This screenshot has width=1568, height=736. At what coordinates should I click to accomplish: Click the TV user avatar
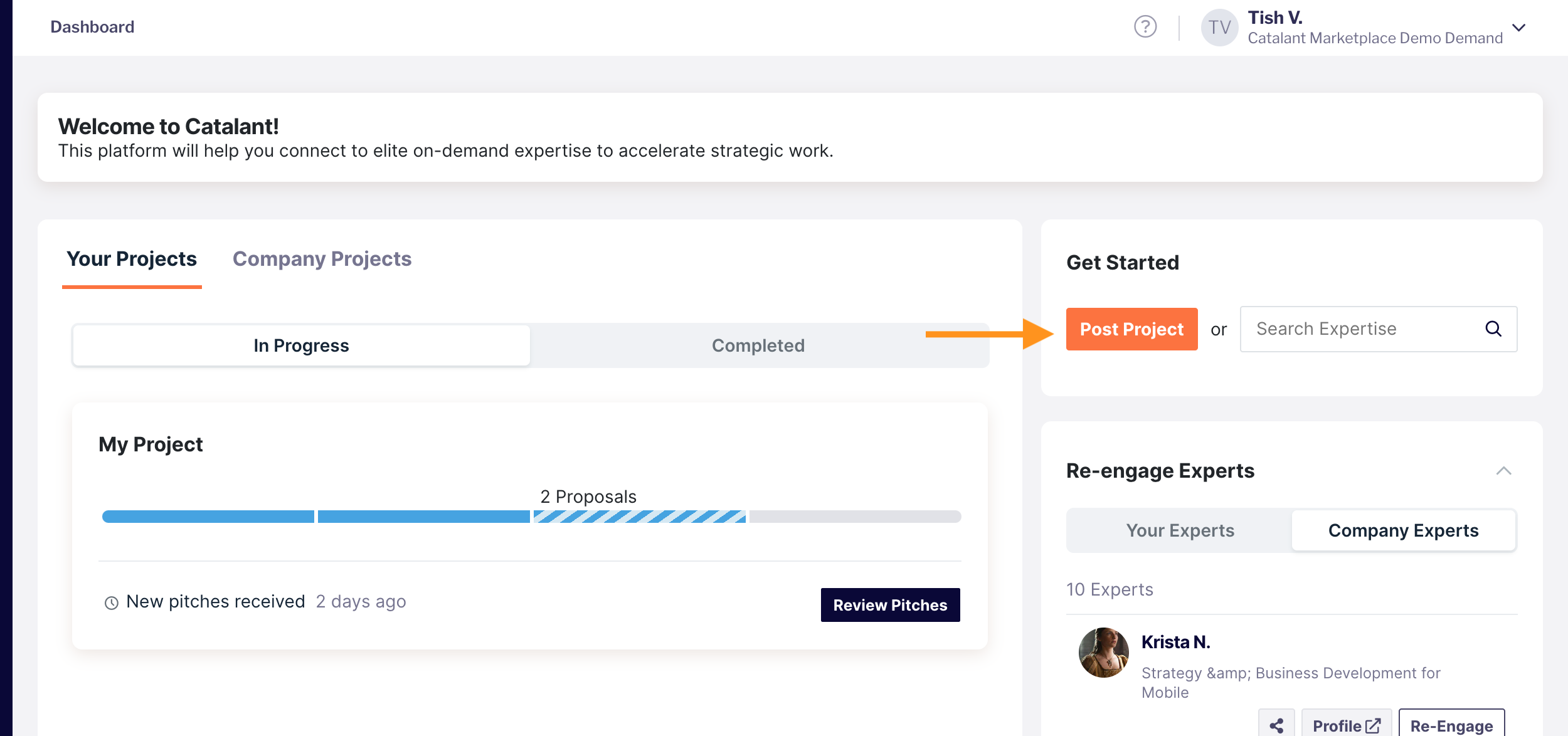pos(1219,28)
